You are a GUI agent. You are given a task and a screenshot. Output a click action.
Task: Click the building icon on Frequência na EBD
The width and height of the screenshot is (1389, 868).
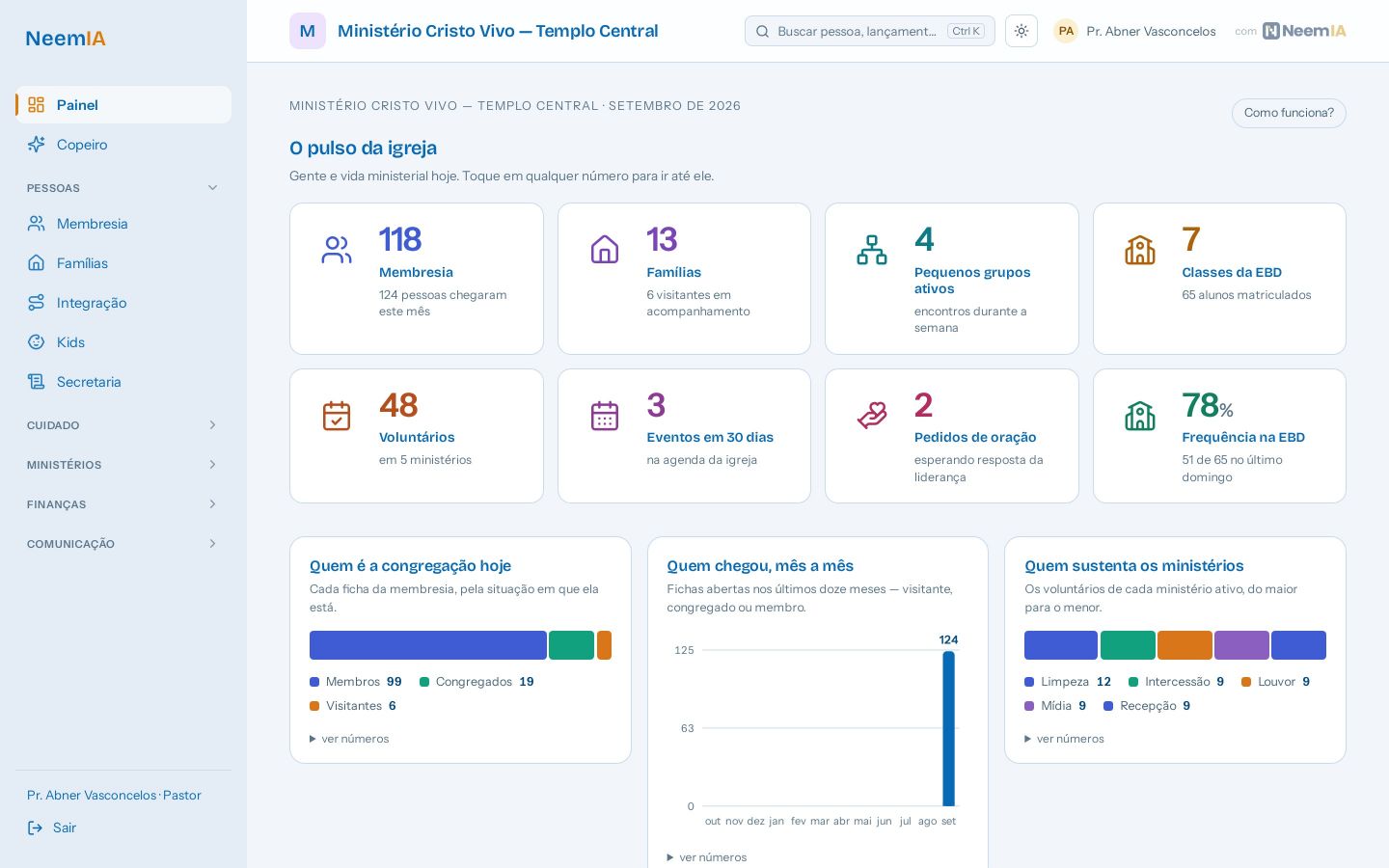pos(1140,416)
